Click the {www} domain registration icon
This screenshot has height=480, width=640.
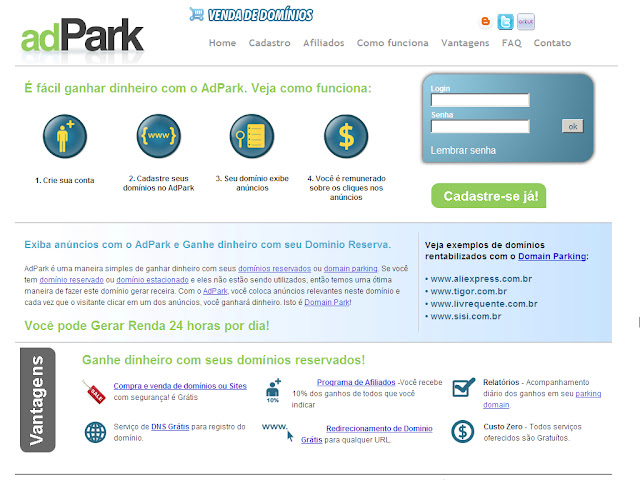point(159,136)
